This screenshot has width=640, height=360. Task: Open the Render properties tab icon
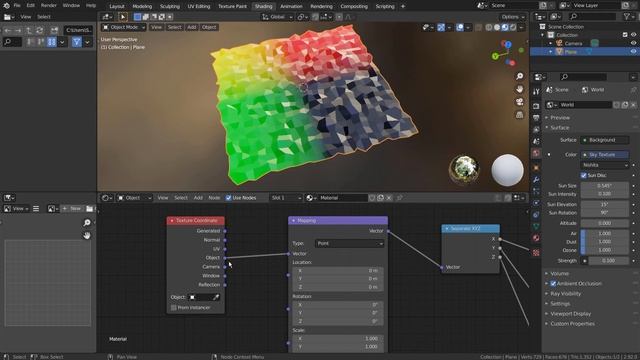pyautogui.click(x=536, y=106)
